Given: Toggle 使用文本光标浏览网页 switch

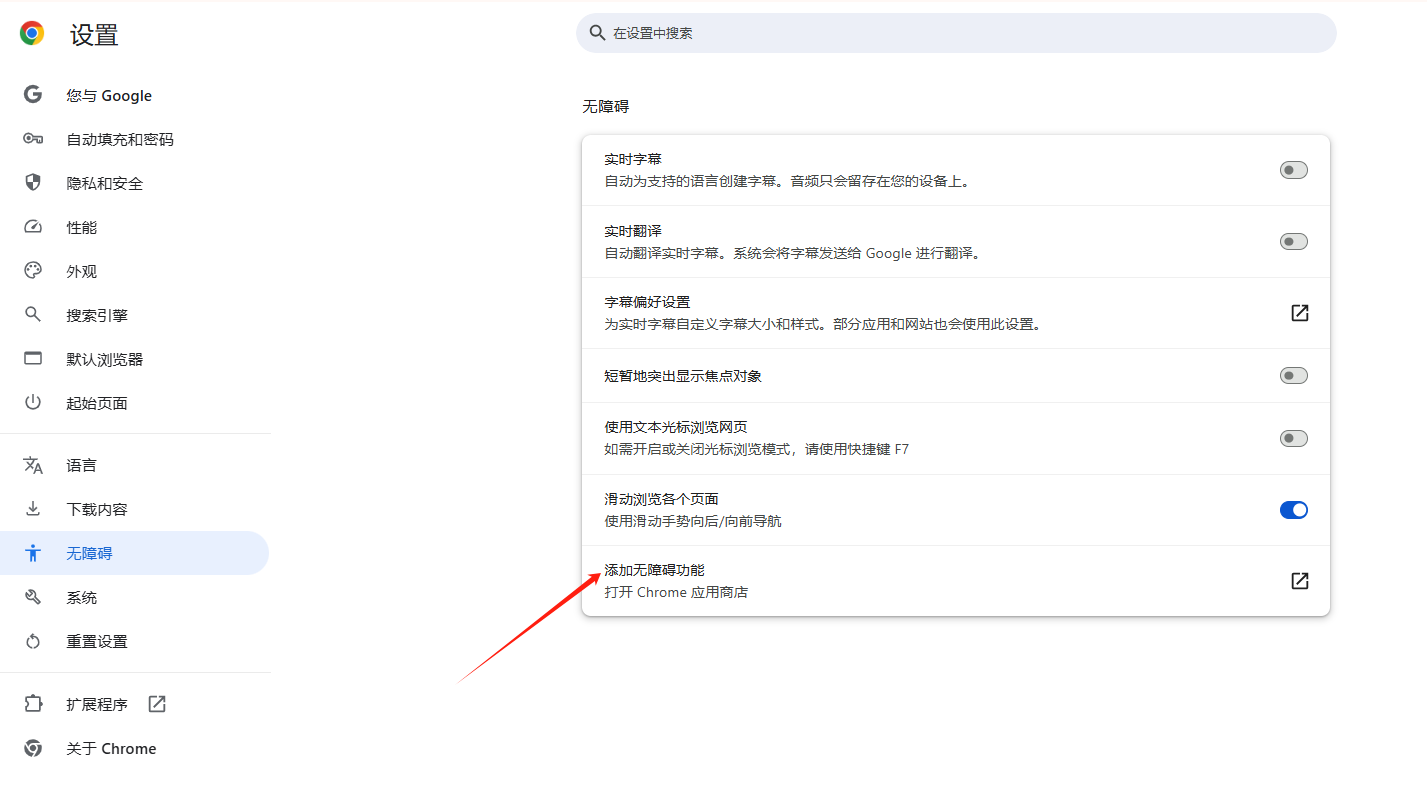Looking at the screenshot, I should (1294, 438).
